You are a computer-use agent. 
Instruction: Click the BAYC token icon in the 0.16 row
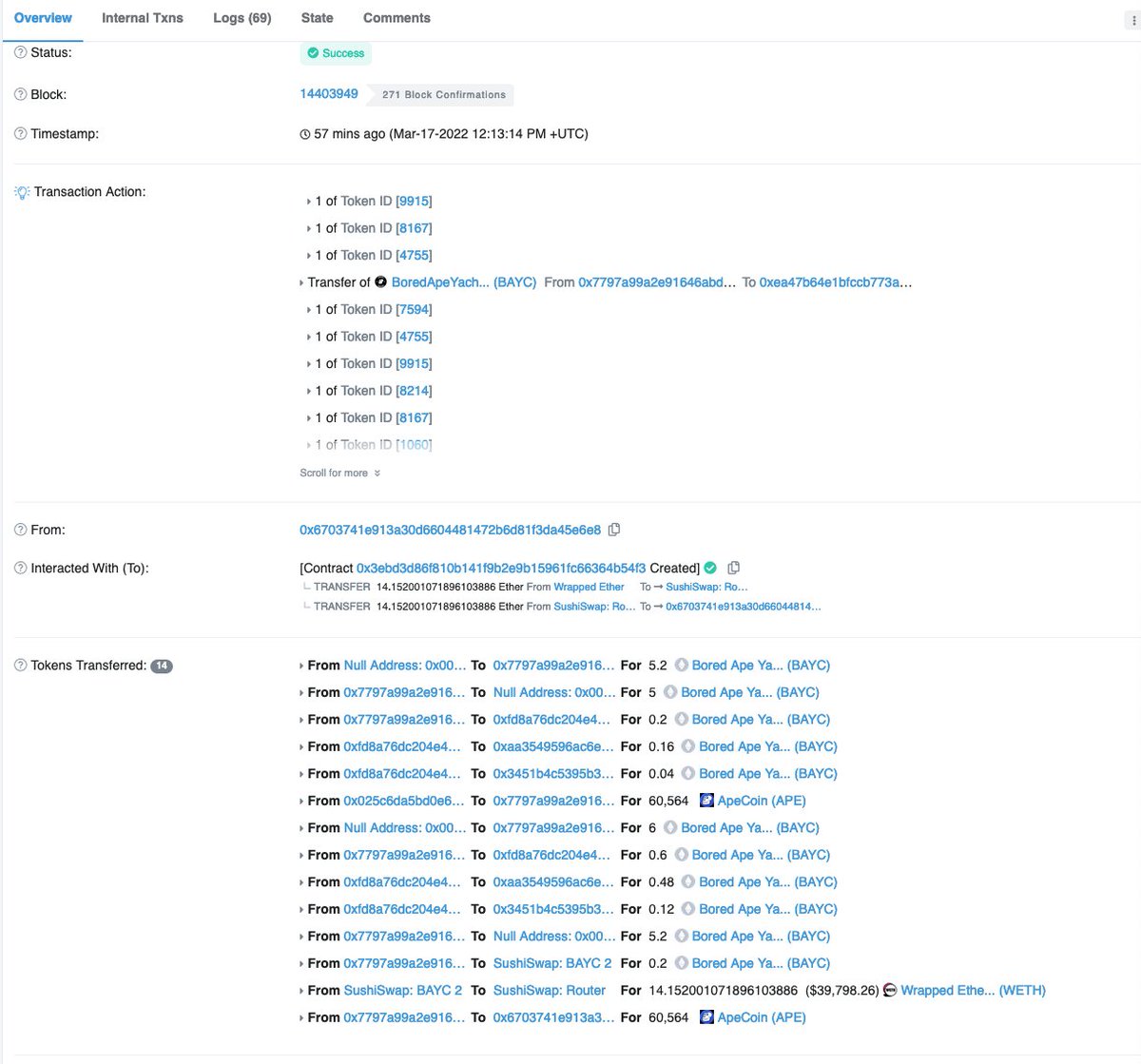688,747
